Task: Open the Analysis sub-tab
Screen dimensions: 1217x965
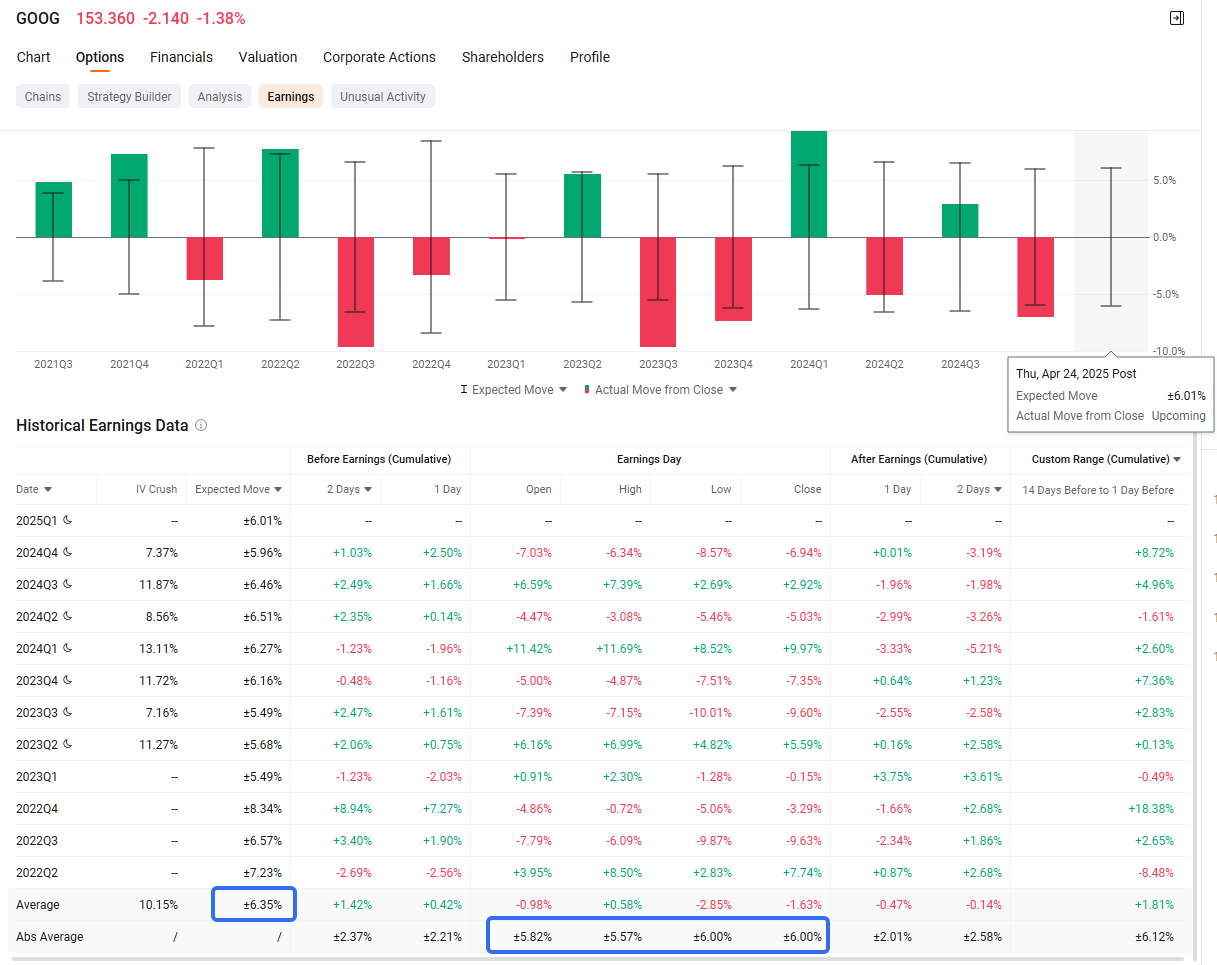Action: [220, 97]
